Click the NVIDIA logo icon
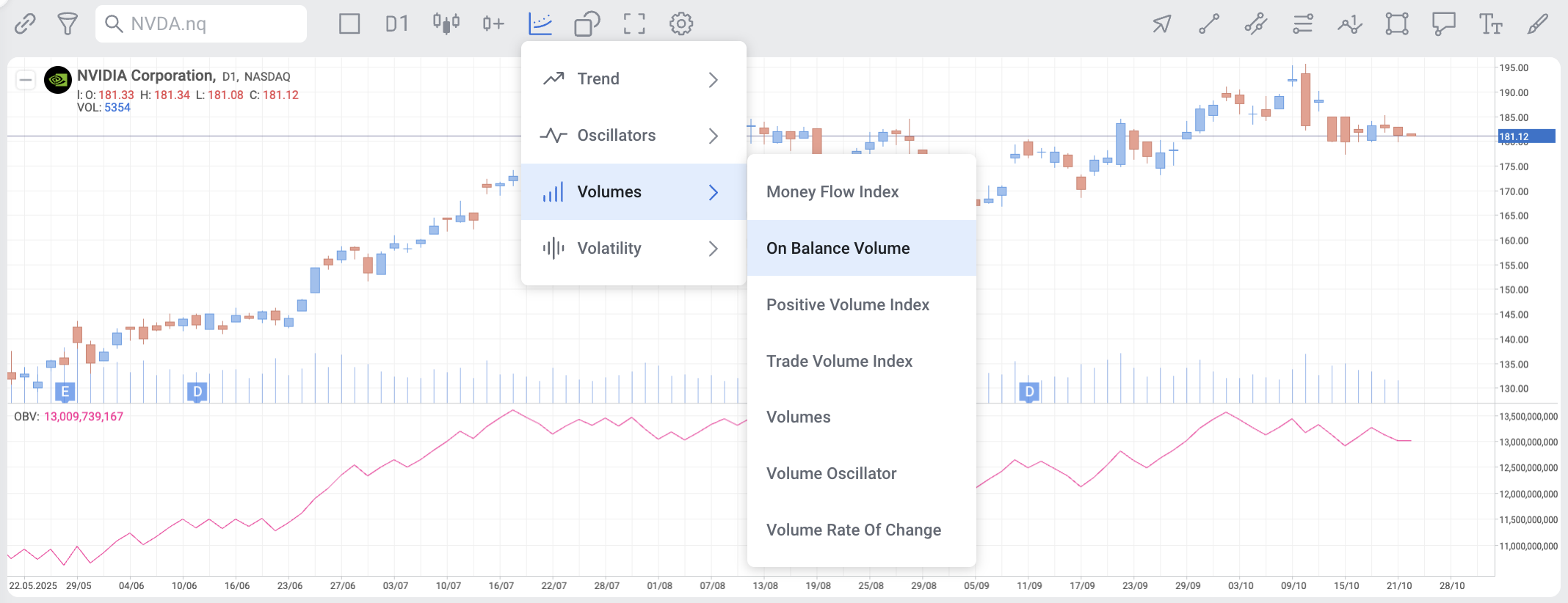 pyautogui.click(x=58, y=80)
